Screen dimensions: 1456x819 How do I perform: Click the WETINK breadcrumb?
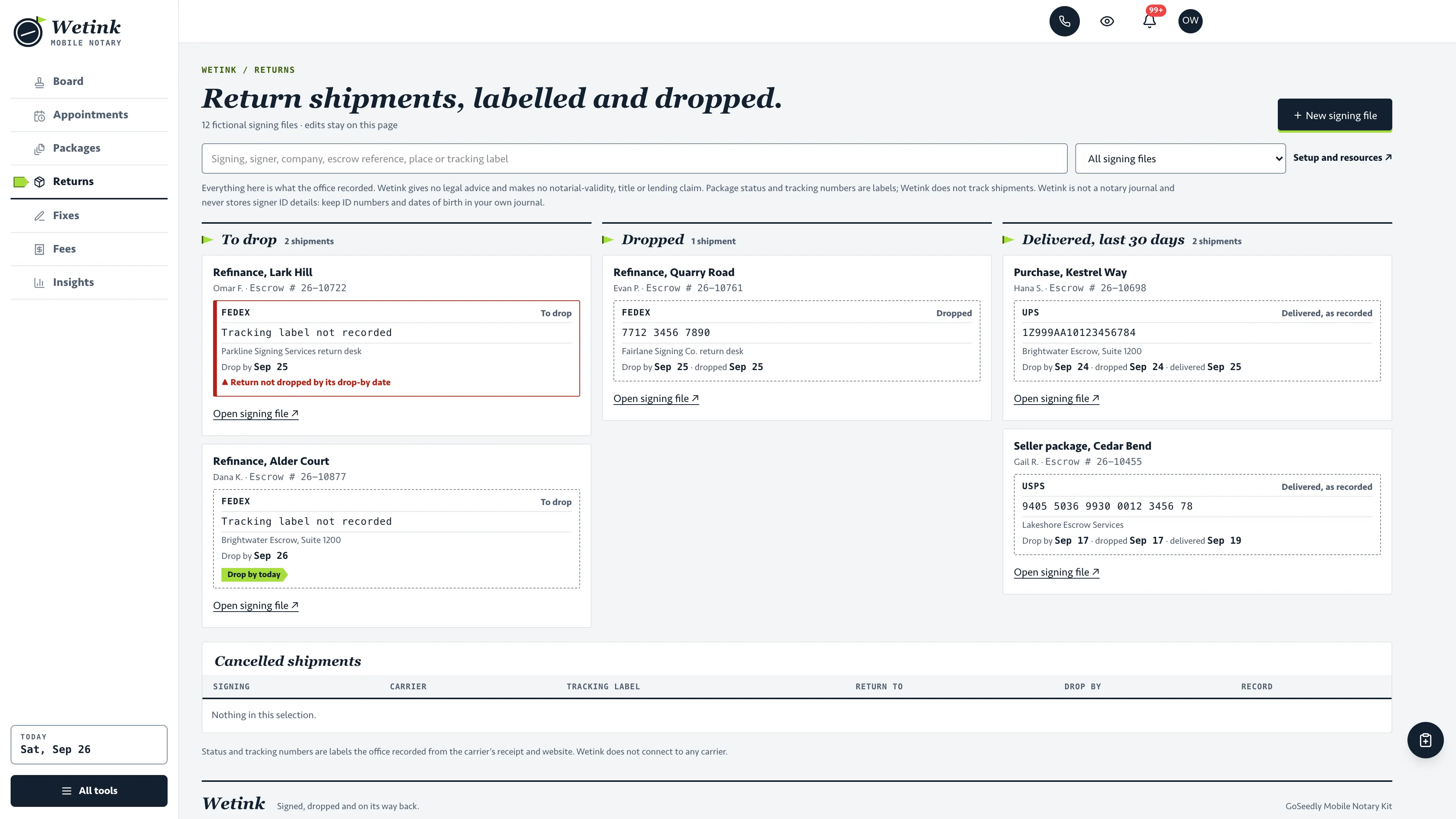click(219, 70)
